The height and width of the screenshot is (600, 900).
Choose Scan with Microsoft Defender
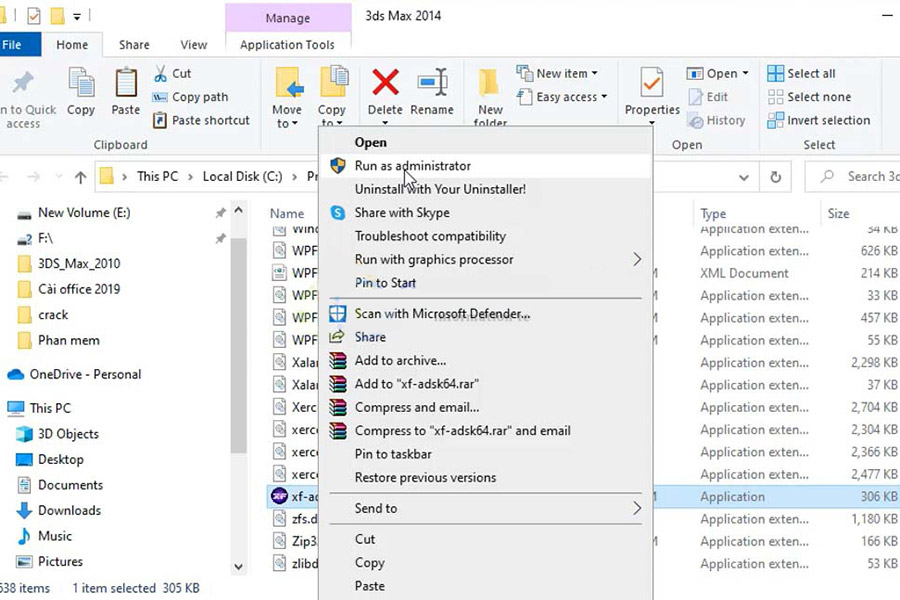[x=486, y=313]
